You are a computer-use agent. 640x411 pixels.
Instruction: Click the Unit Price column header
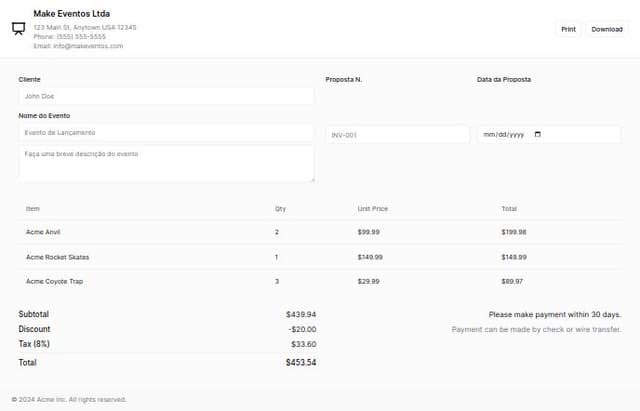coord(373,209)
